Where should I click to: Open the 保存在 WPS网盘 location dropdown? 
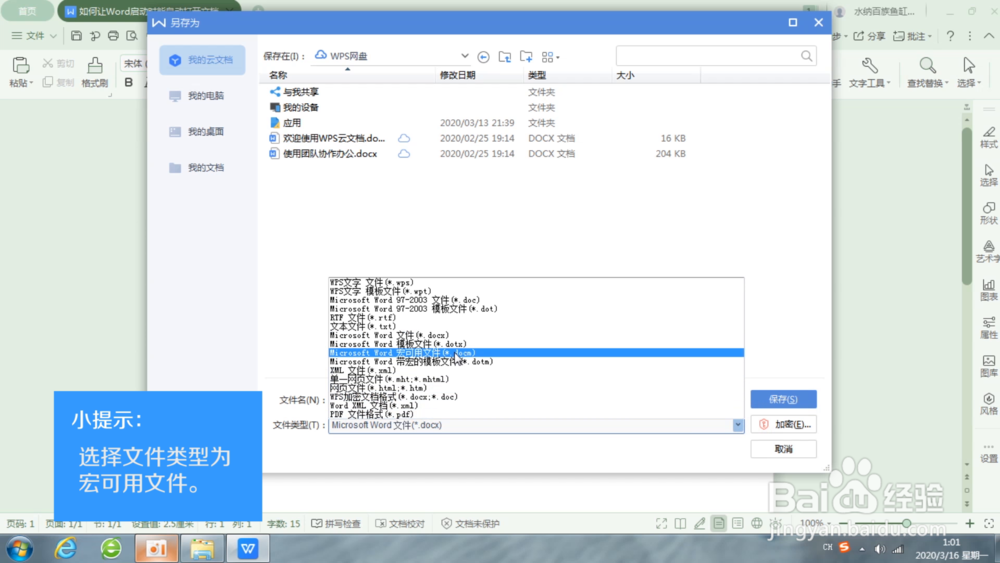pos(464,56)
